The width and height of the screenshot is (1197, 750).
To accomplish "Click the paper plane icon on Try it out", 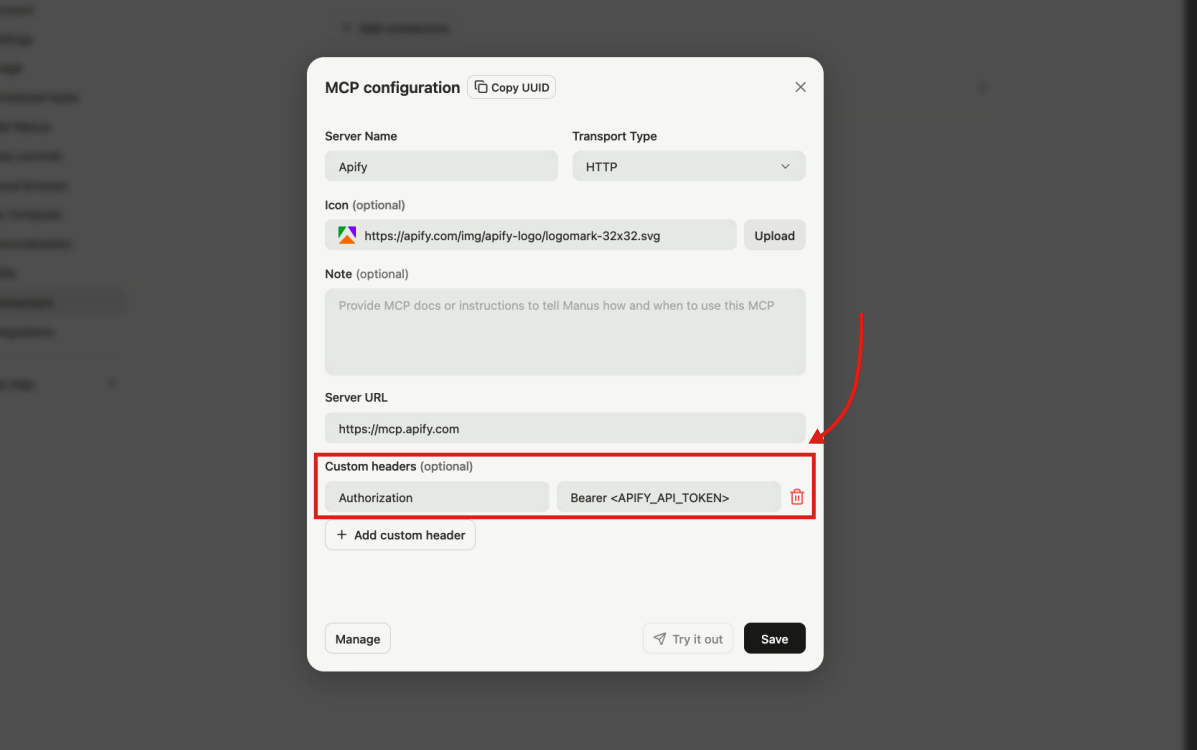I will point(660,638).
